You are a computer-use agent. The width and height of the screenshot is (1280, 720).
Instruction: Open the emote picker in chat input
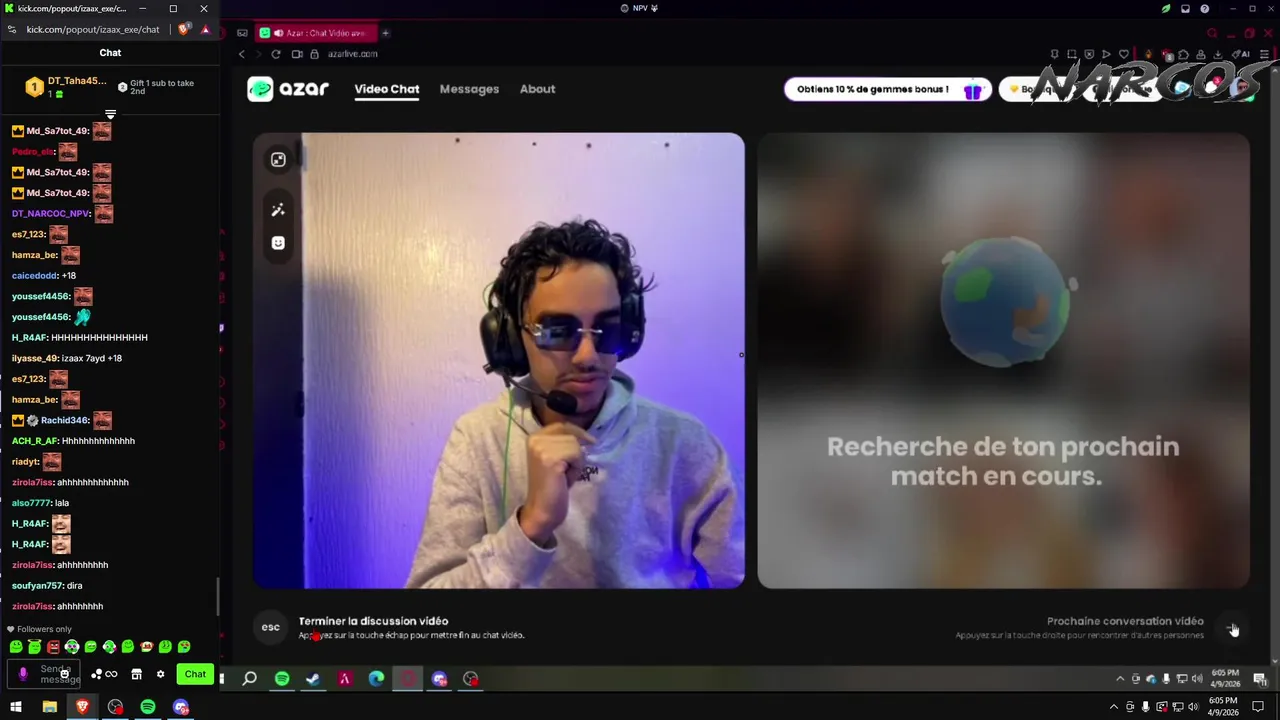(65, 674)
